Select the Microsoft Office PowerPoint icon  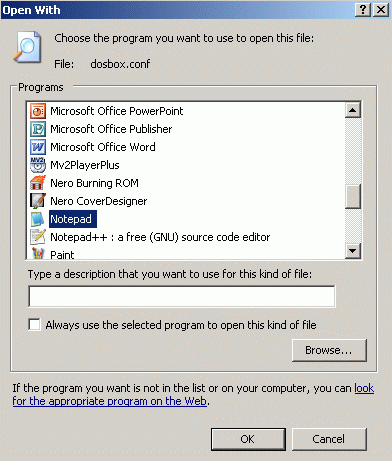point(38,111)
